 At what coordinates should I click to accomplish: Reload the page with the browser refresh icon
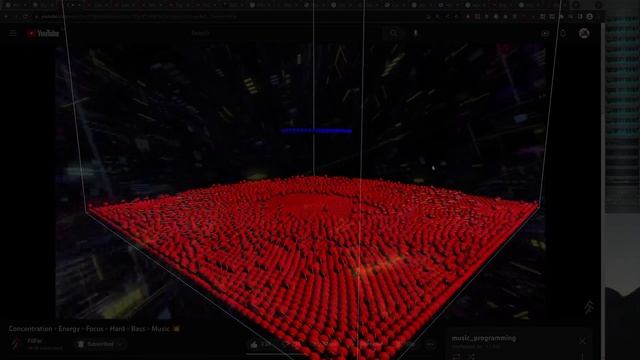click(x=25, y=17)
